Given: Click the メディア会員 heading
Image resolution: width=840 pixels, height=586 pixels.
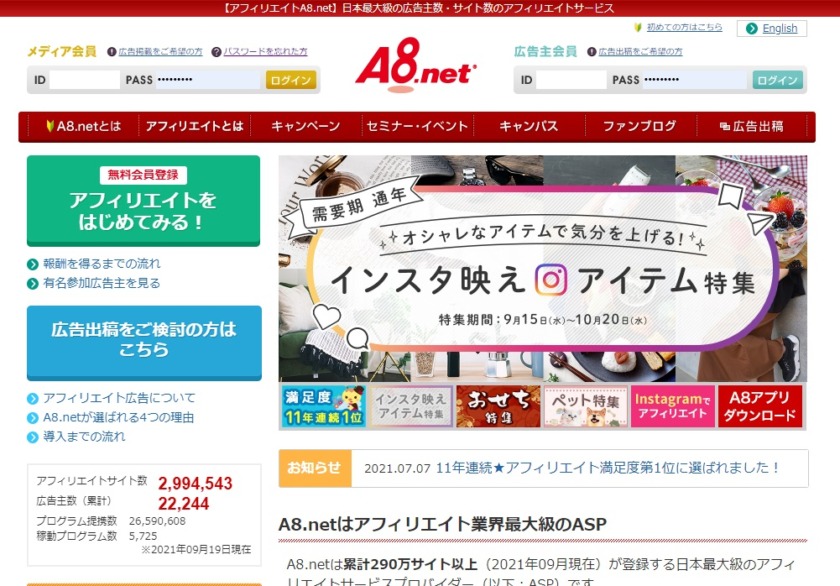Looking at the screenshot, I should click(62, 51).
